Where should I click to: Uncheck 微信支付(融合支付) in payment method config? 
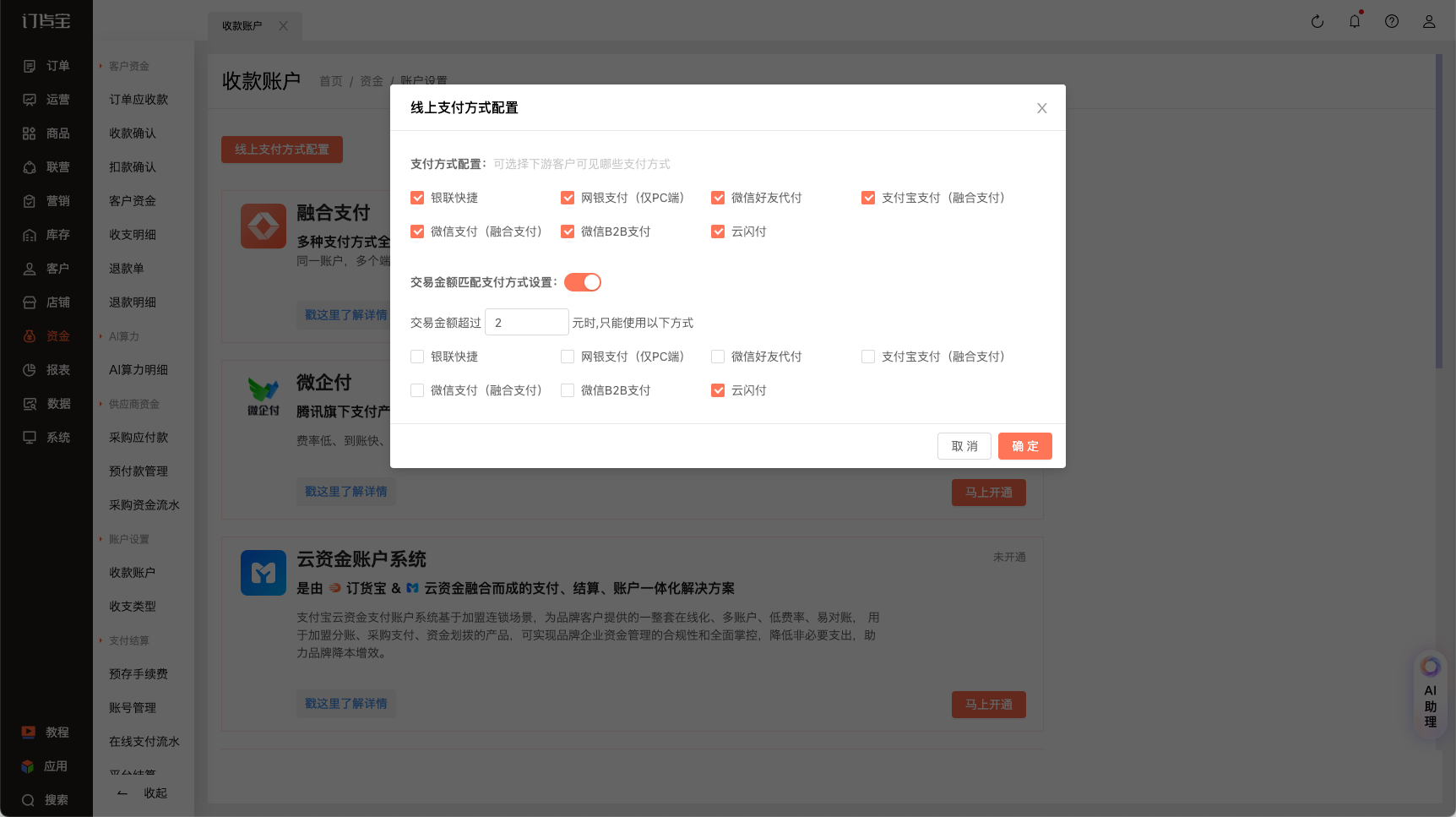click(417, 231)
